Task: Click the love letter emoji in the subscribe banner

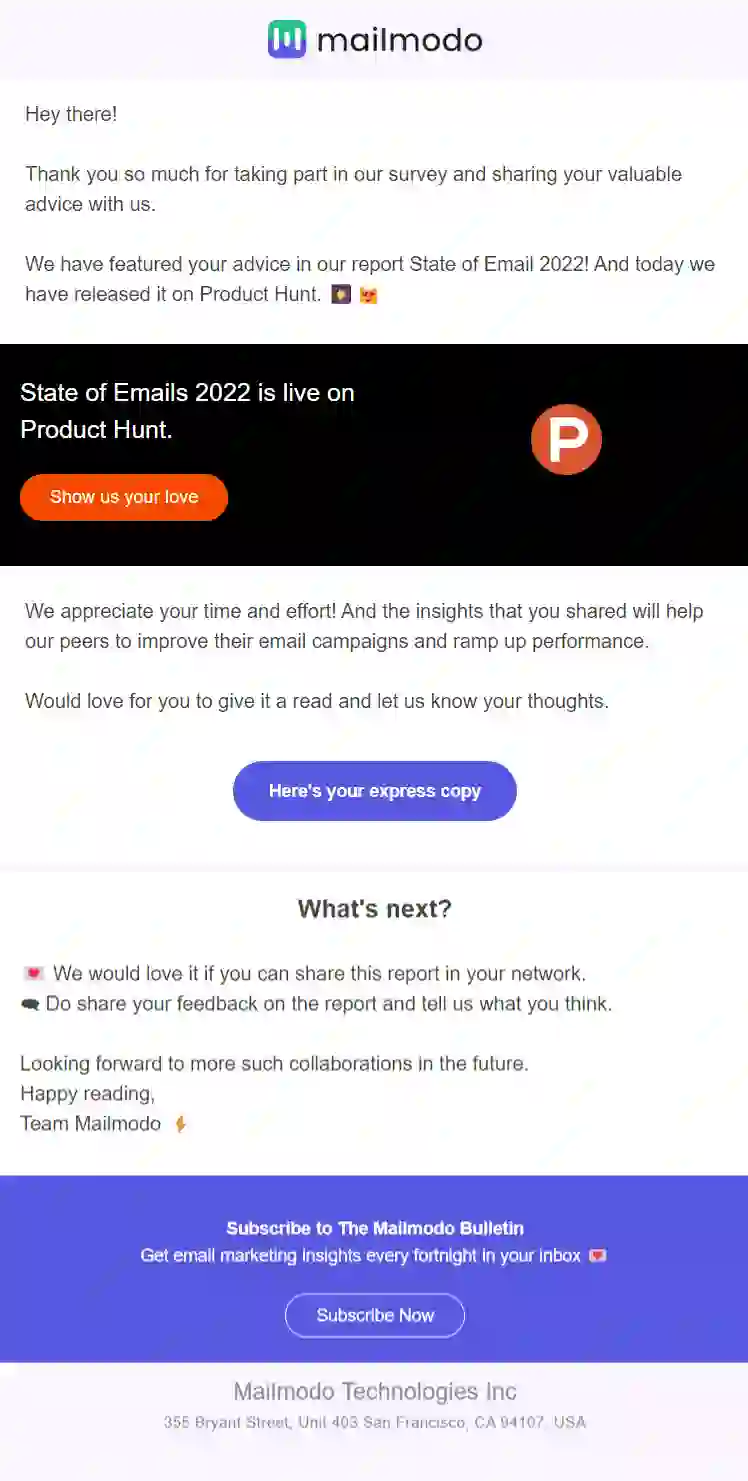Action: tap(597, 1255)
